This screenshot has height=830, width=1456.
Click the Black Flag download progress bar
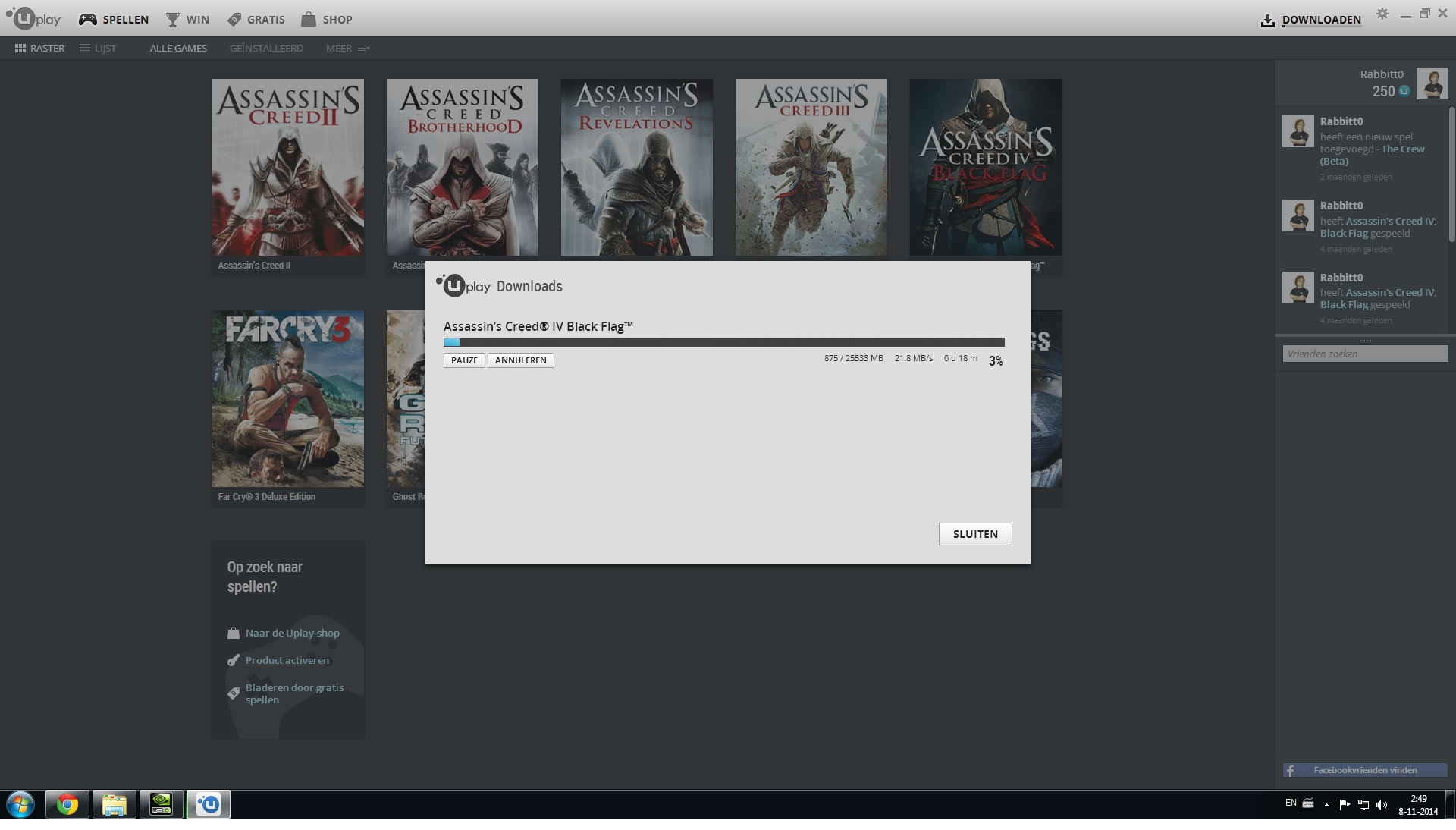click(x=723, y=342)
